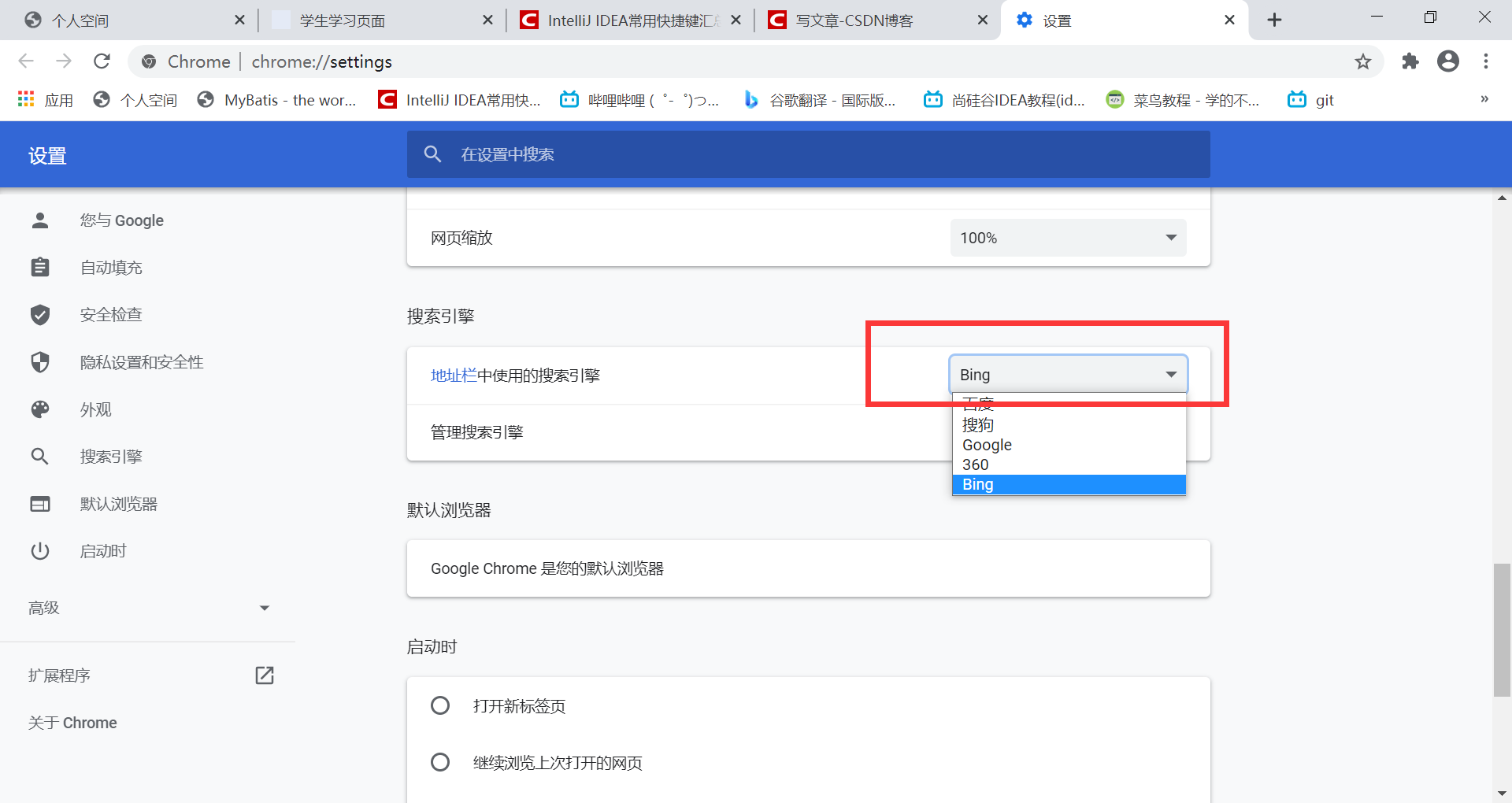Image resolution: width=1512 pixels, height=803 pixels.
Task: Open the Extensions puzzle icon
Action: pos(1410,61)
